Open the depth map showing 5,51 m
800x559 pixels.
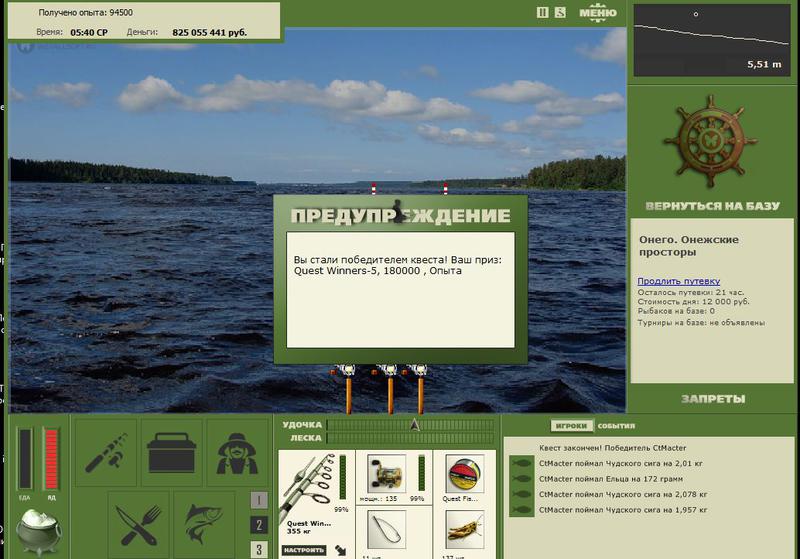pyautogui.click(x=712, y=40)
